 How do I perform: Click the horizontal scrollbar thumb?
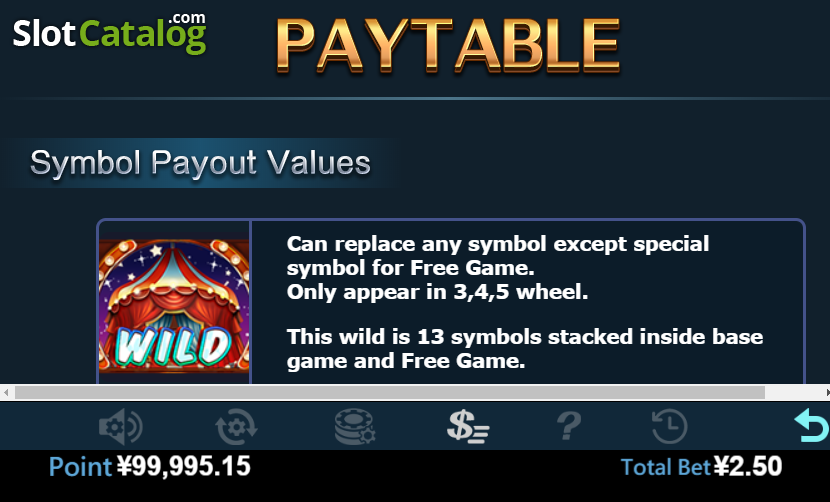tap(390, 392)
